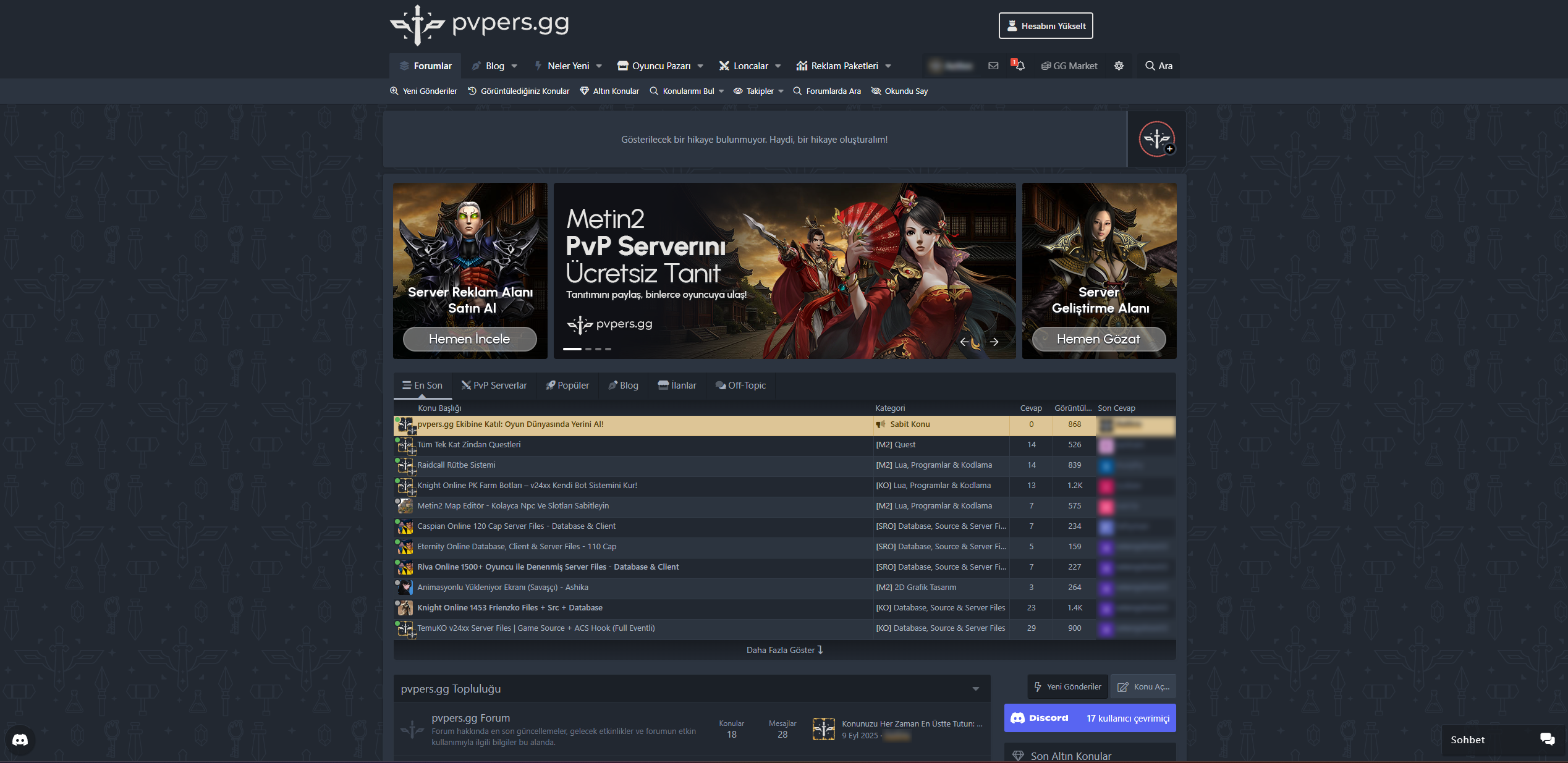
Task: Click Forumlarda Ara link
Action: [827, 91]
